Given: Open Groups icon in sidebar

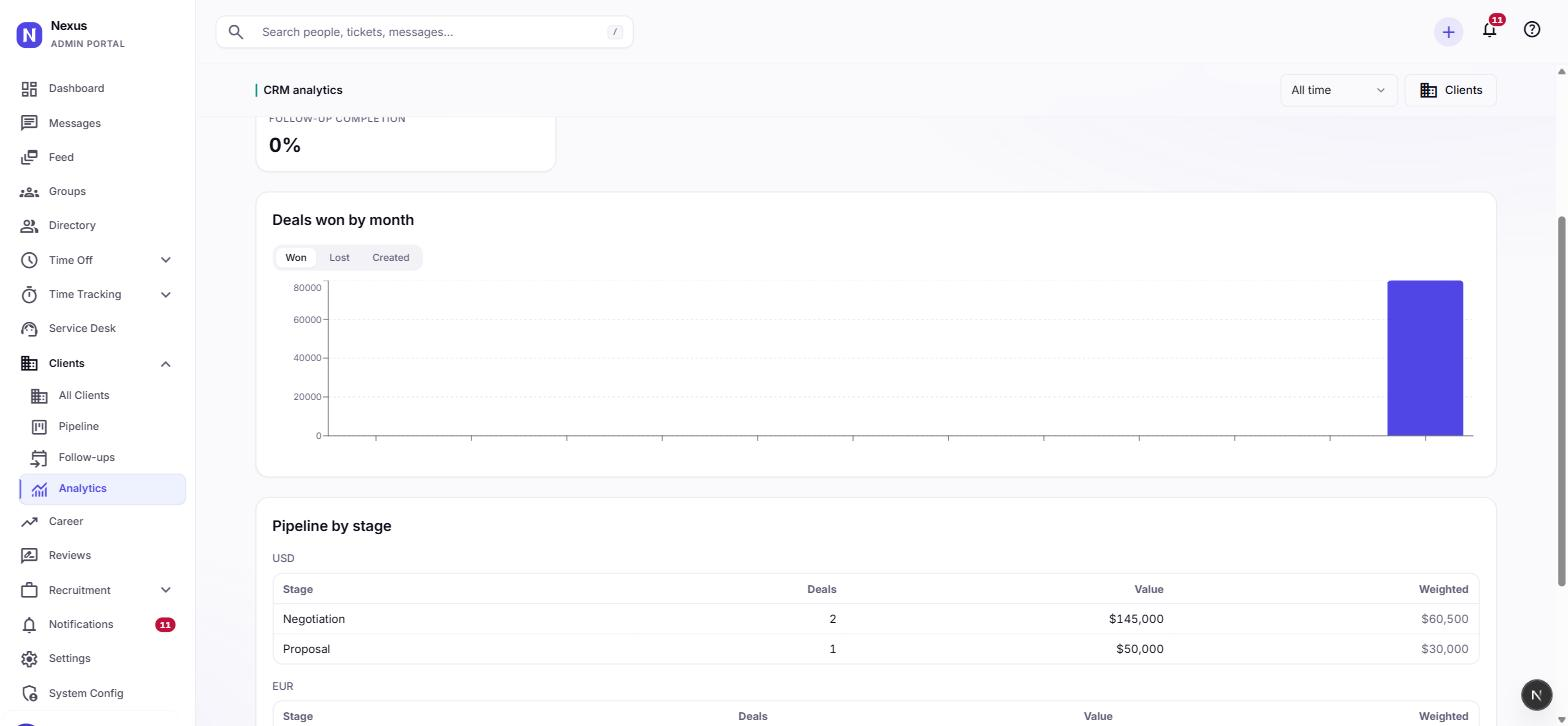Looking at the screenshot, I should coord(29,191).
